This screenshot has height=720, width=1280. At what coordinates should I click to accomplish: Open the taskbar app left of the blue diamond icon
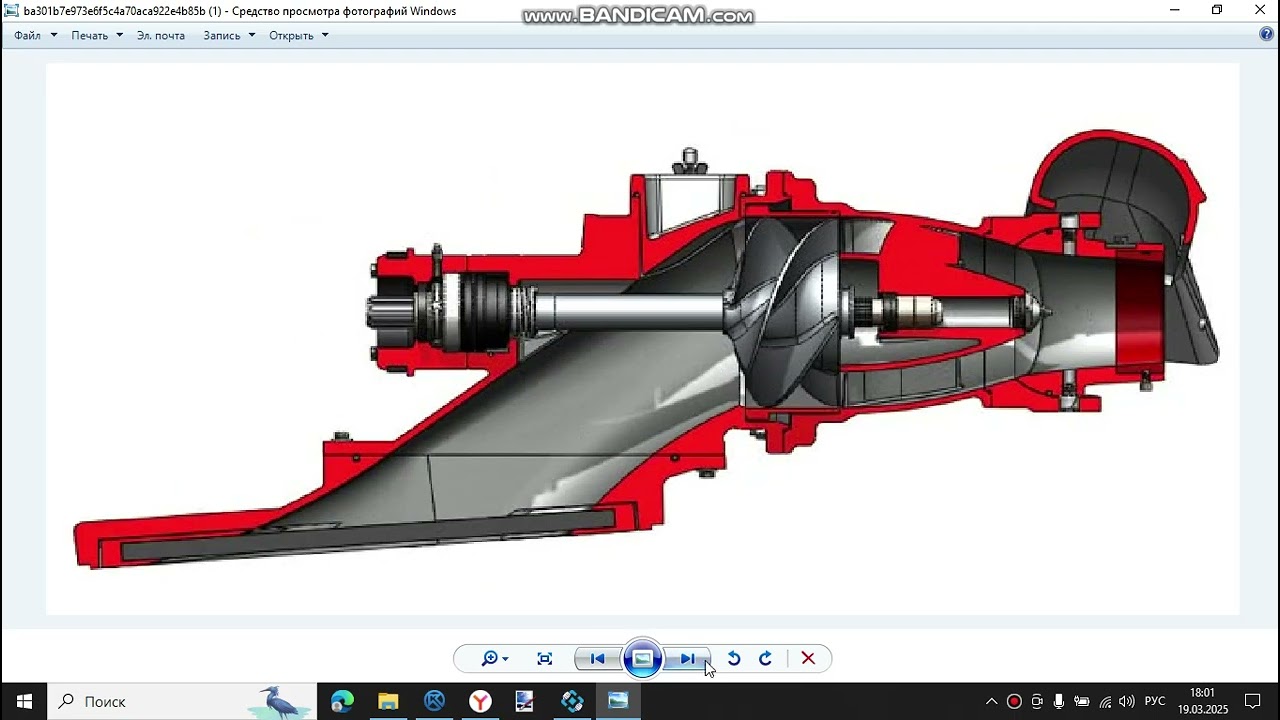coord(526,701)
